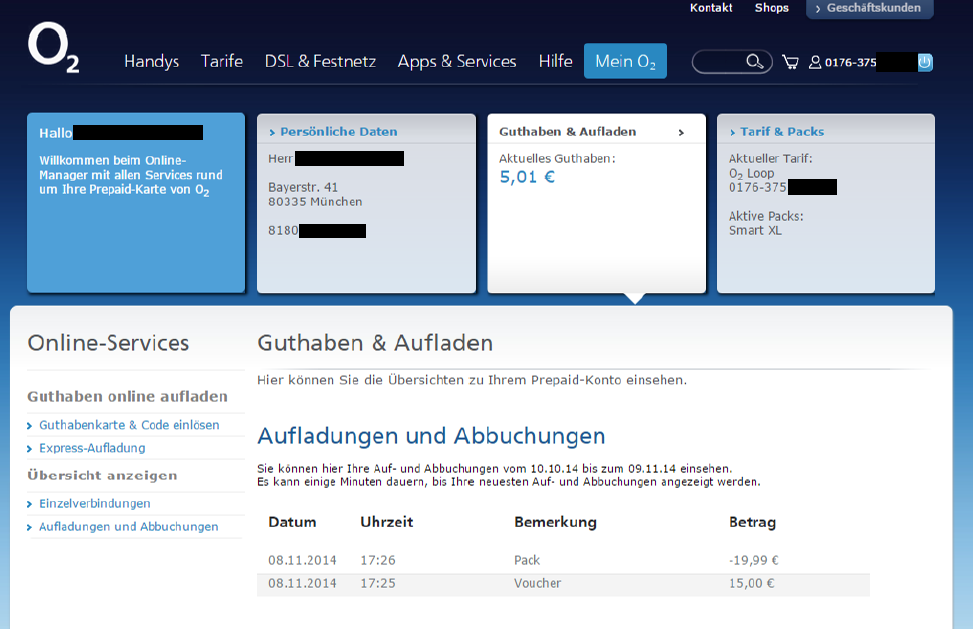The height and width of the screenshot is (632, 973).
Task: Click arrow on Guthaben & Aufladen card
Action: pos(681,132)
